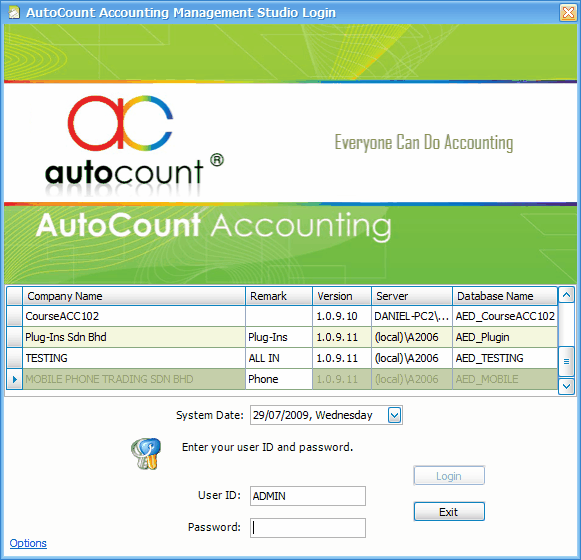Image resolution: width=581 pixels, height=560 pixels.
Task: Open the System Date dropdown
Action: coord(394,415)
